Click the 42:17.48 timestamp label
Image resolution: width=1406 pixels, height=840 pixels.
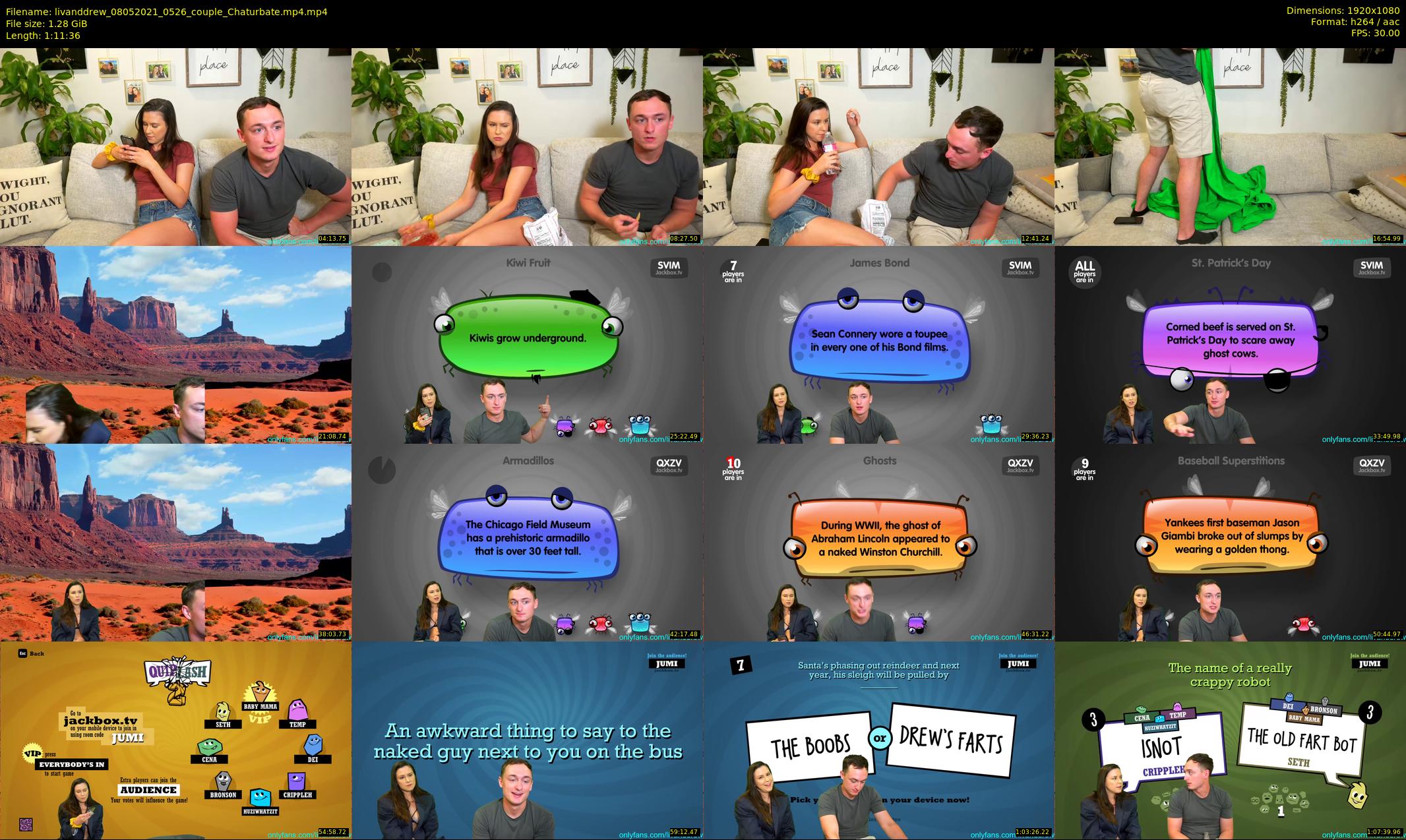(x=684, y=634)
